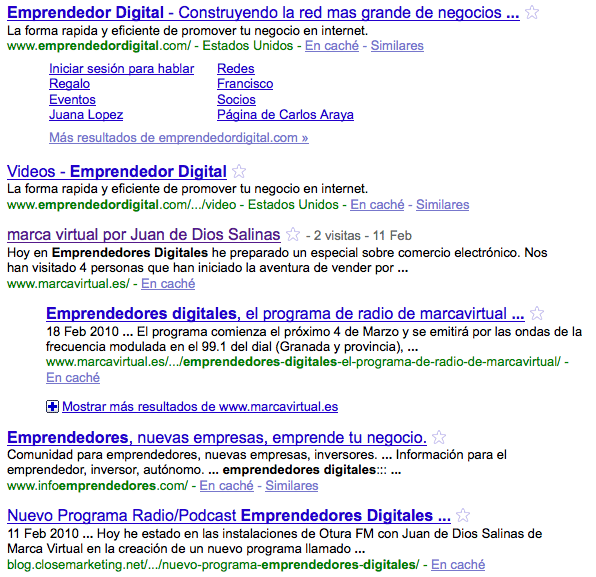Open sitelink Iniciar sesión para hablar
Viewport: 596px width, 577px height.
coord(122,69)
